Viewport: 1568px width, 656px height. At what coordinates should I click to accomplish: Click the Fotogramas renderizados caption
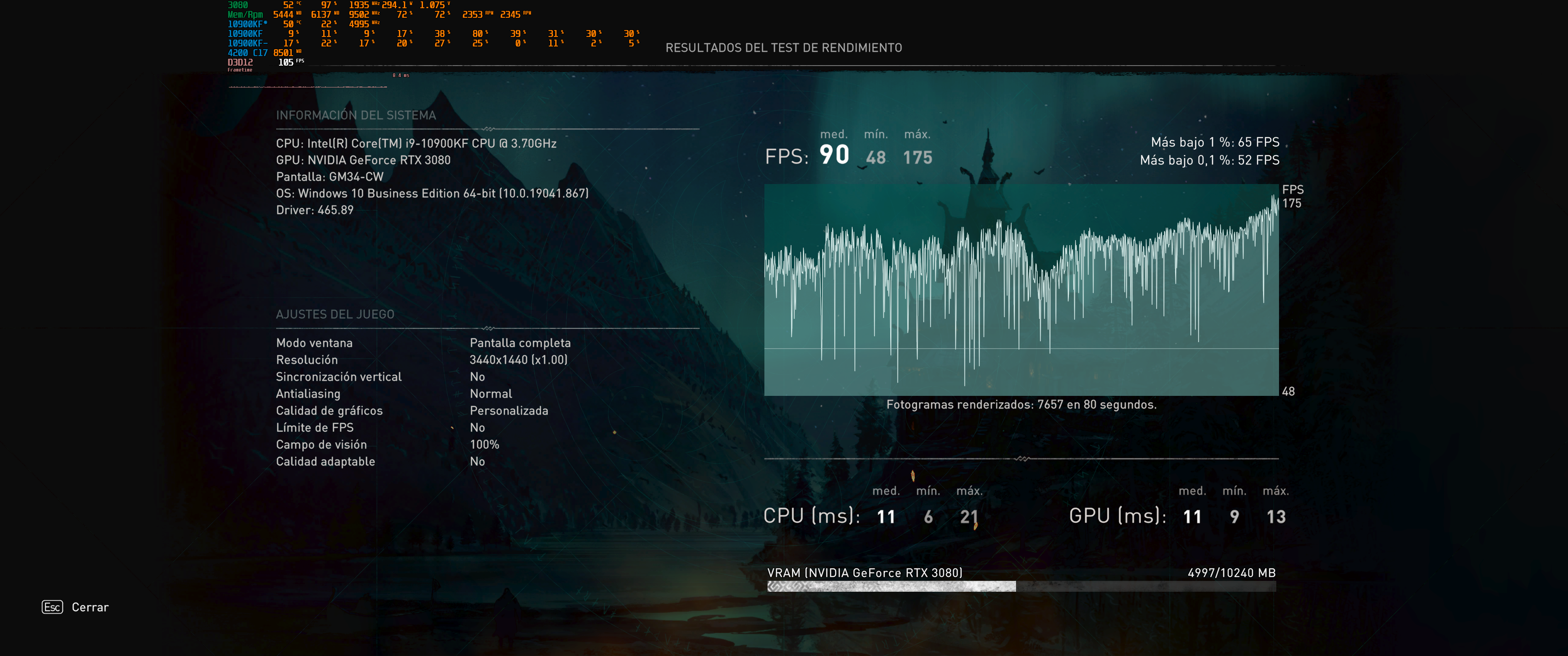point(1021,405)
